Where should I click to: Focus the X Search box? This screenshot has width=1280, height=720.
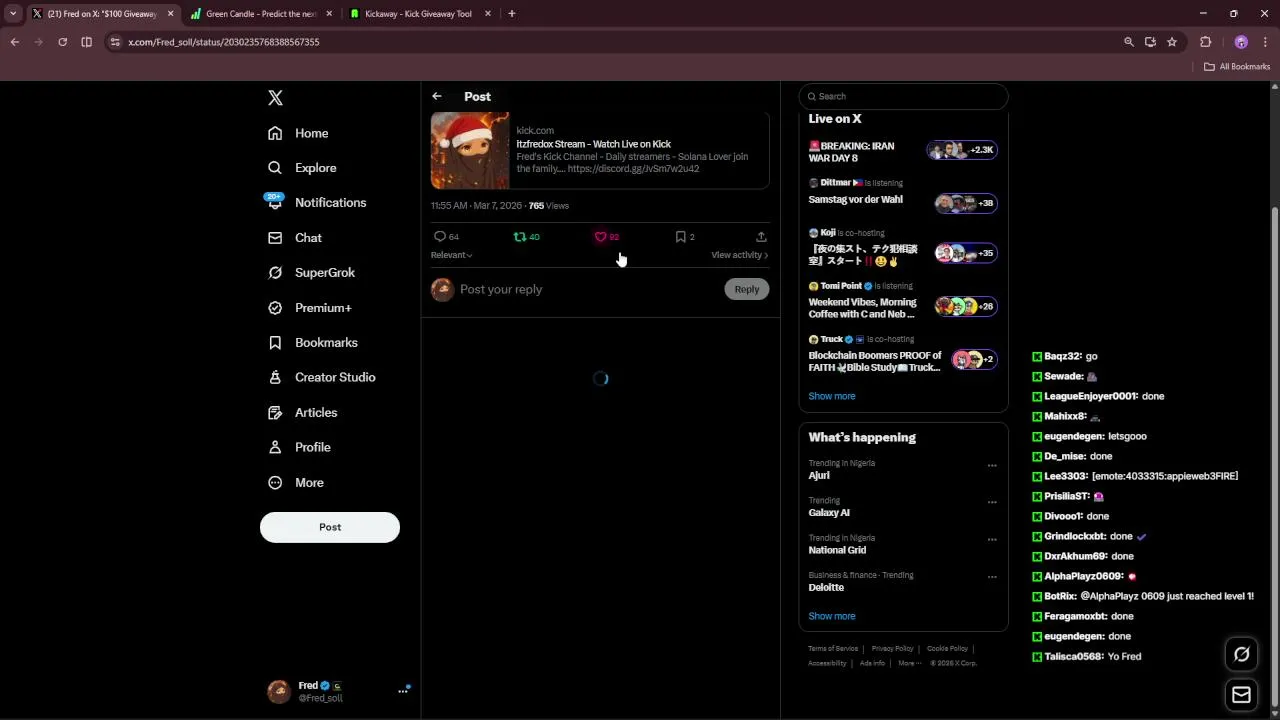tap(903, 96)
